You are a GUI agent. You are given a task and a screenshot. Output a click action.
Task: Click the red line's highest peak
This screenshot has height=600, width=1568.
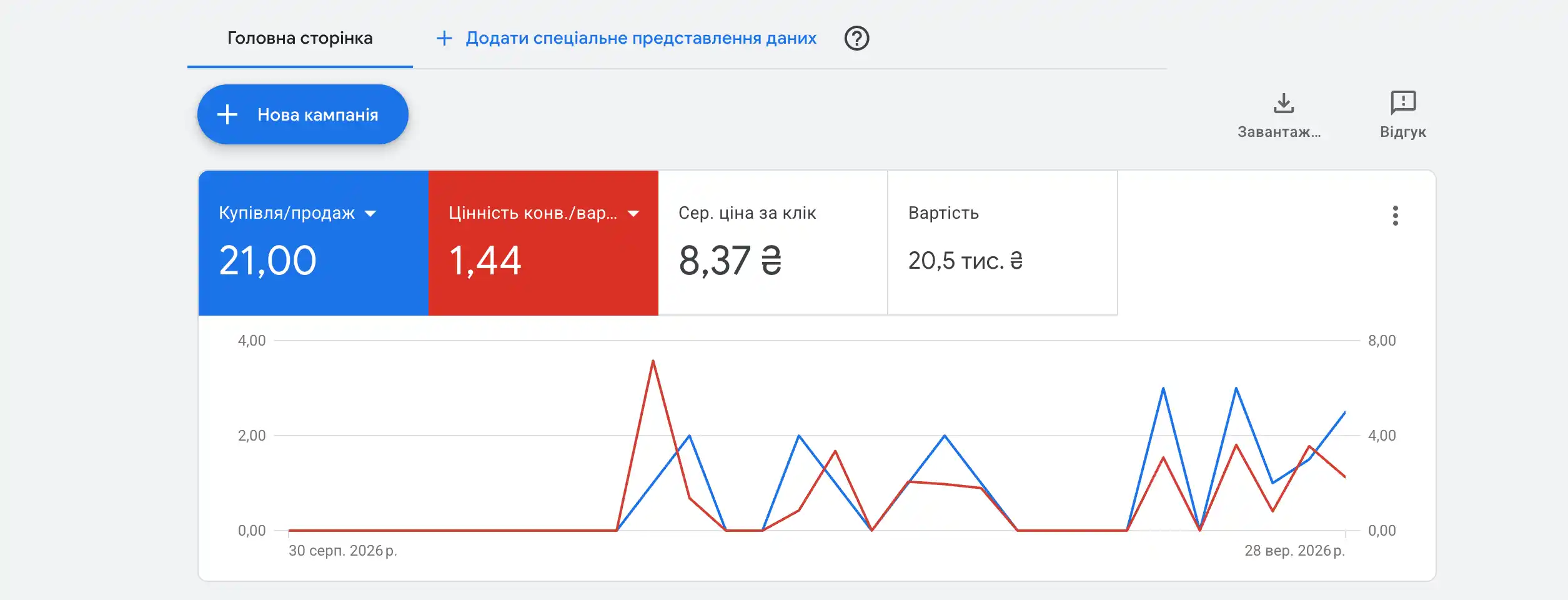point(653,361)
